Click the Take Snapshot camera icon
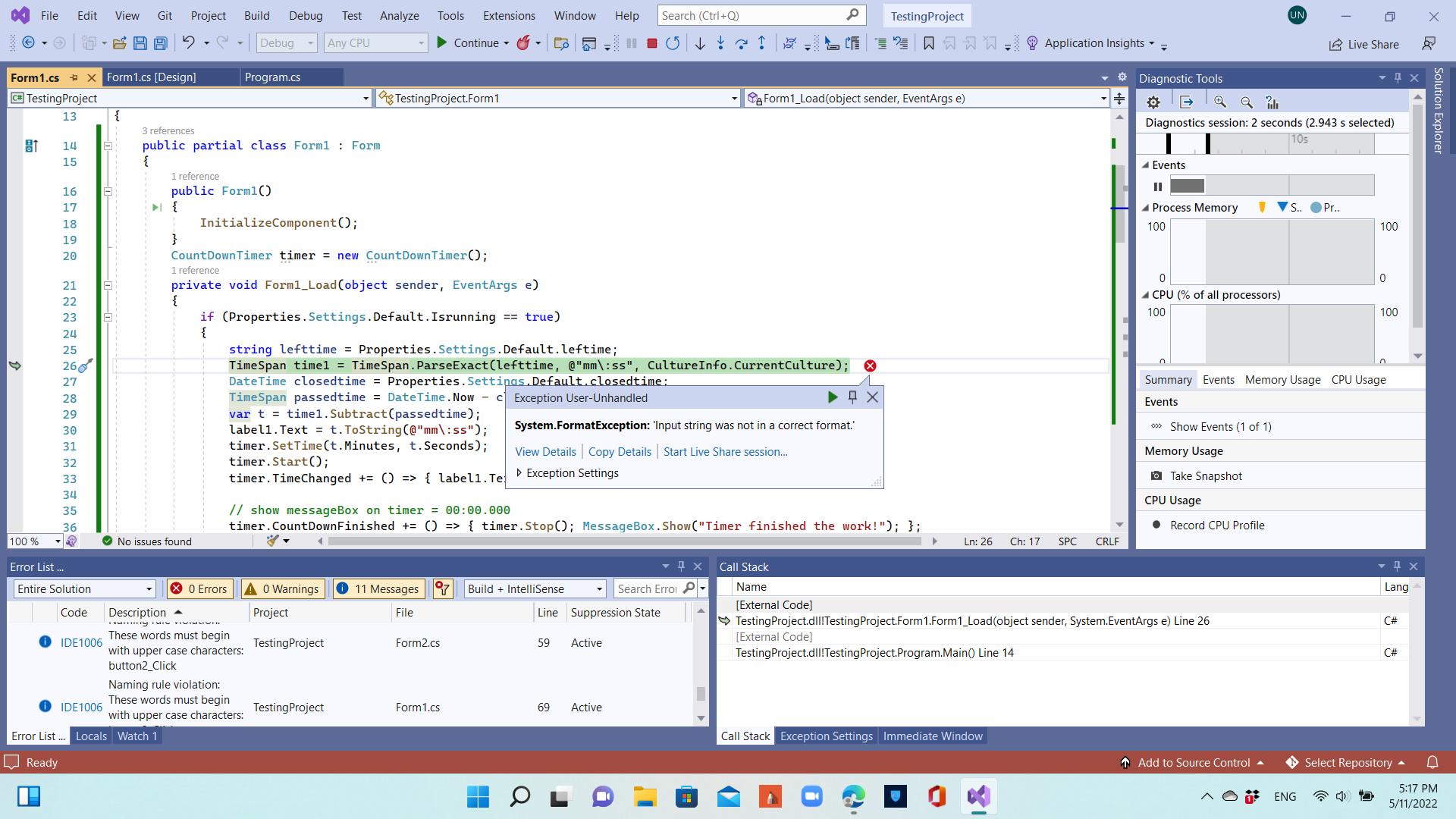1456x819 pixels. pos(1156,475)
